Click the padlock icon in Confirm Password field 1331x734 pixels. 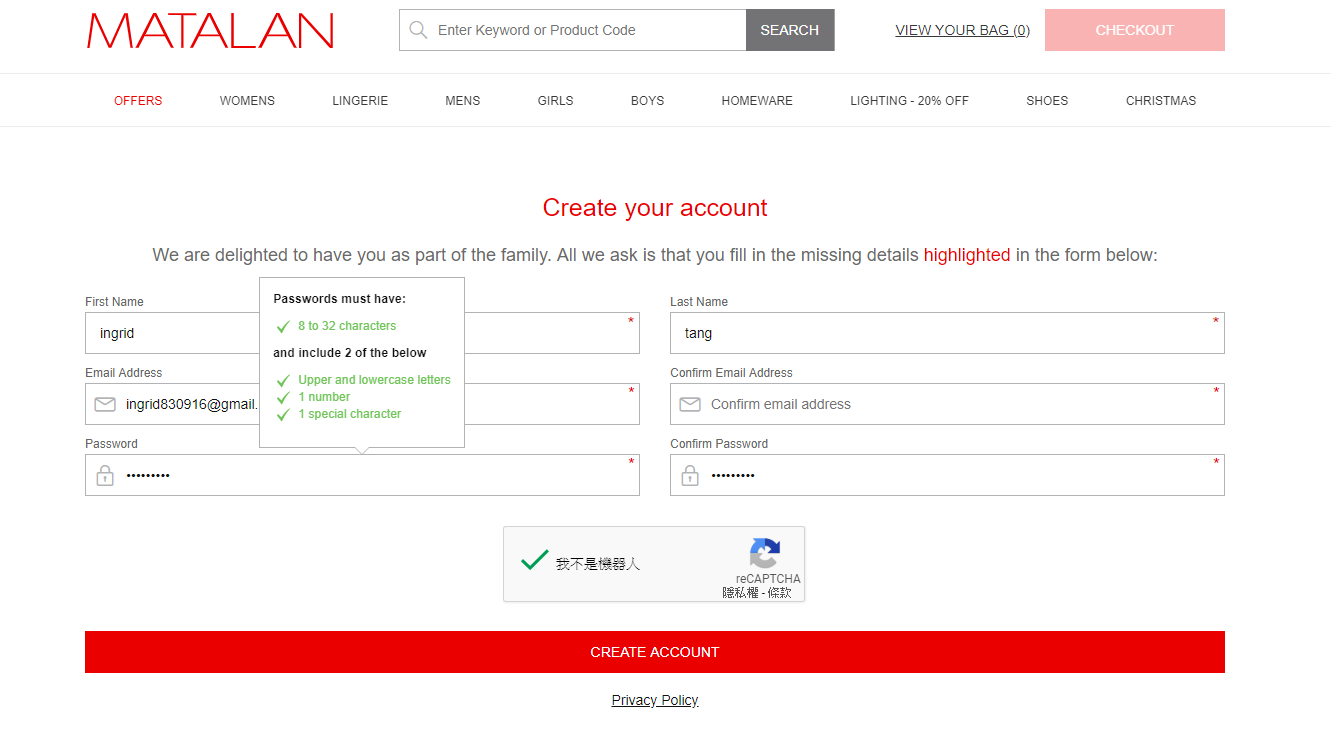[690, 476]
